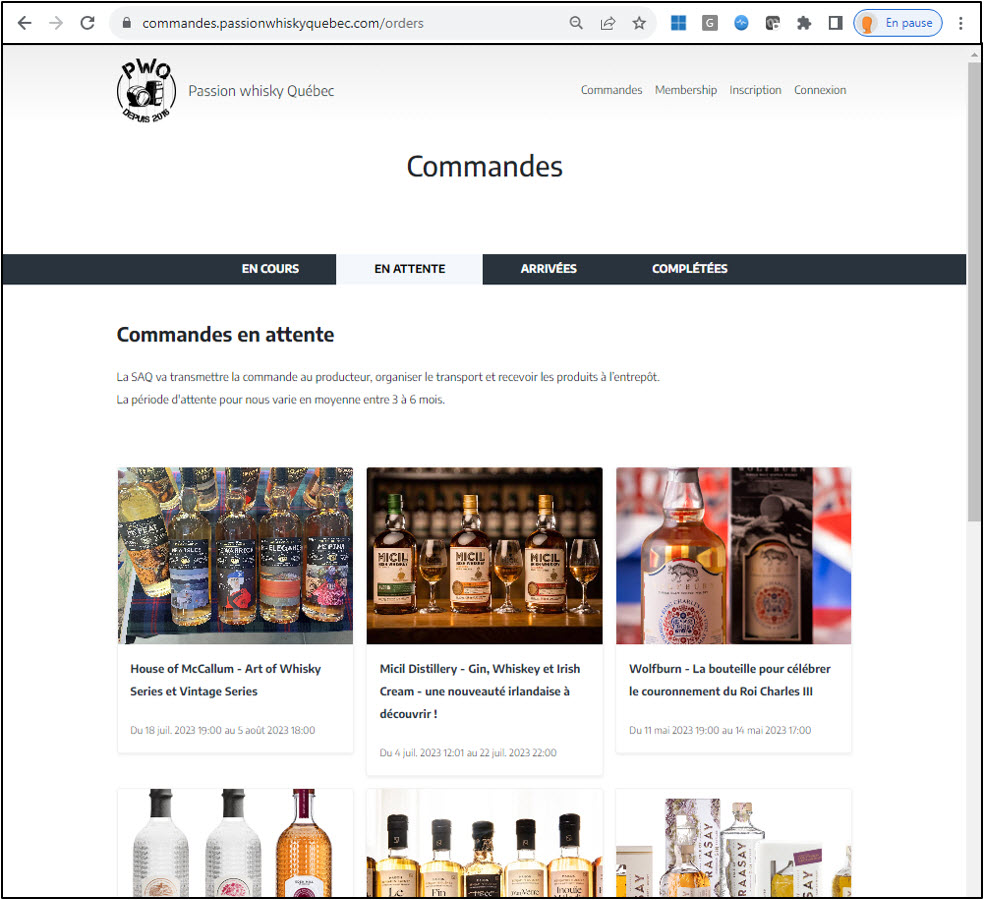Open the Connexion menu item
The width and height of the screenshot is (984, 900).
click(820, 90)
